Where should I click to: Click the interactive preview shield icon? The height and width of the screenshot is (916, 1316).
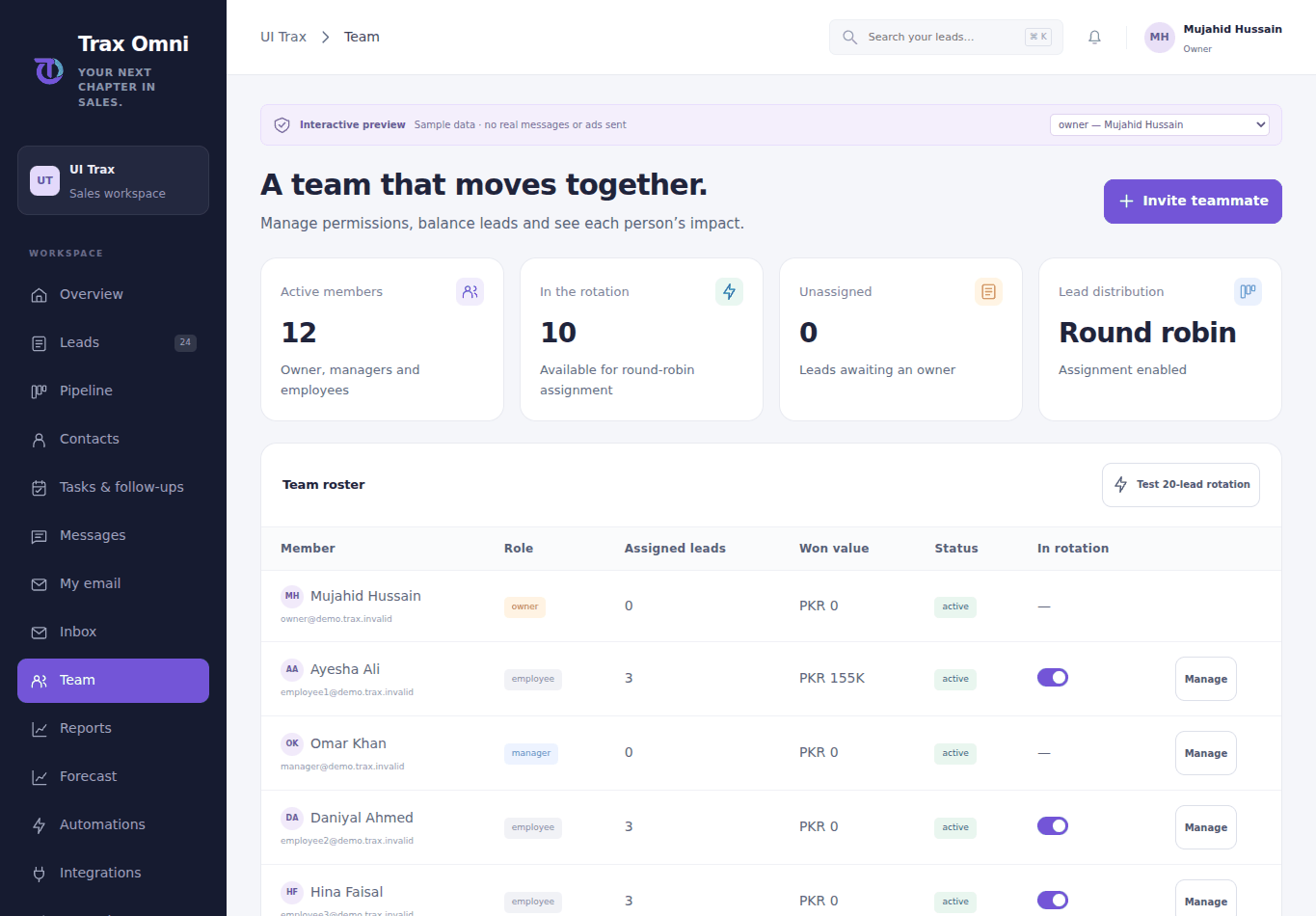click(x=282, y=125)
